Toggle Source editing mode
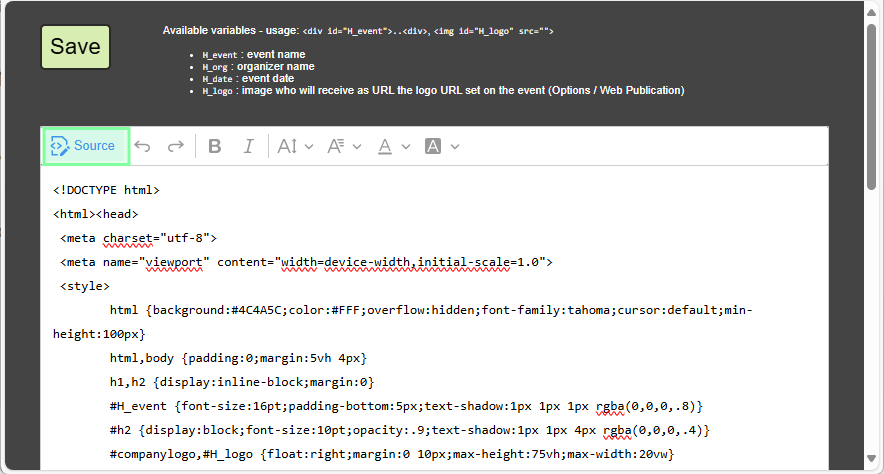884x474 pixels. 85,146
